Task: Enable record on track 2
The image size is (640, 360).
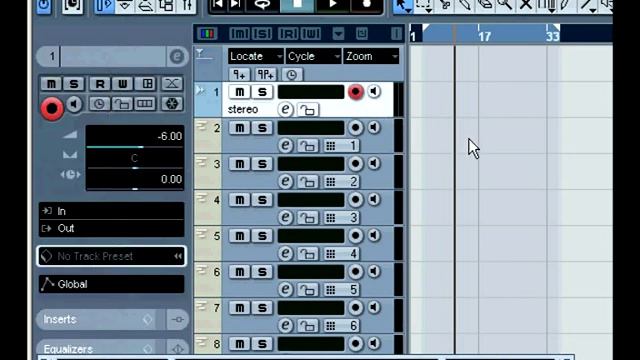Action: [356, 128]
